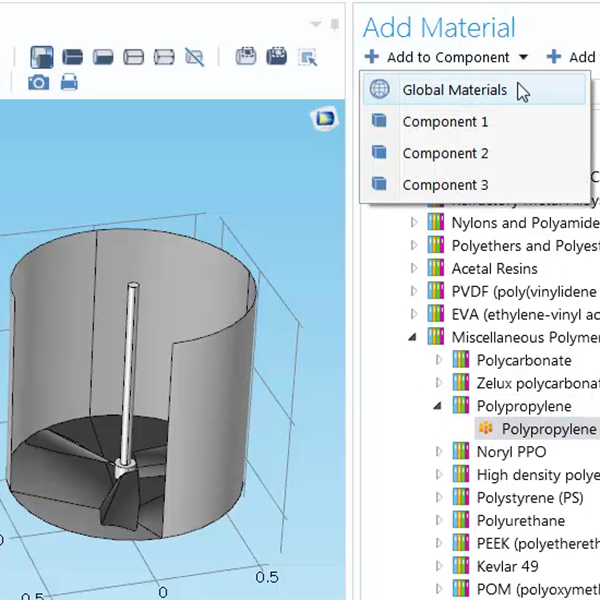600x600 pixels.
Task: Take an image snapshot with camera icon
Action: [38, 82]
